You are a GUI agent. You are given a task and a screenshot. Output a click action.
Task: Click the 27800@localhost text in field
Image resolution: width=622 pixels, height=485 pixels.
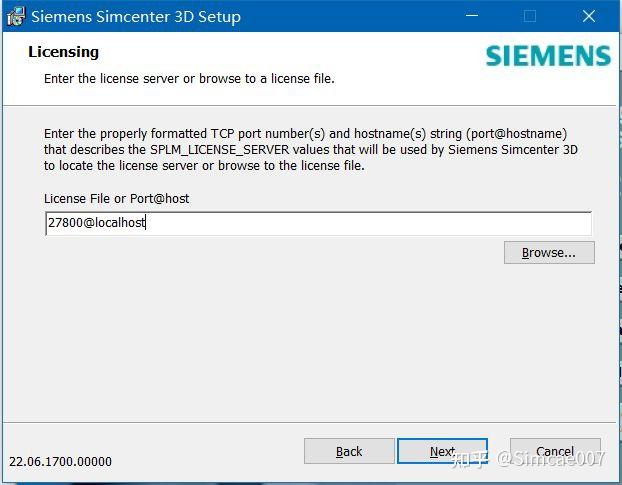click(x=96, y=223)
